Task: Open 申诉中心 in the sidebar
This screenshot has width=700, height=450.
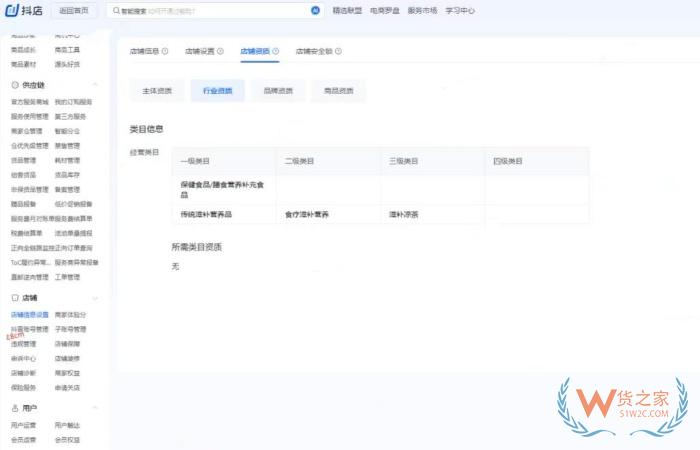Action: point(23,358)
